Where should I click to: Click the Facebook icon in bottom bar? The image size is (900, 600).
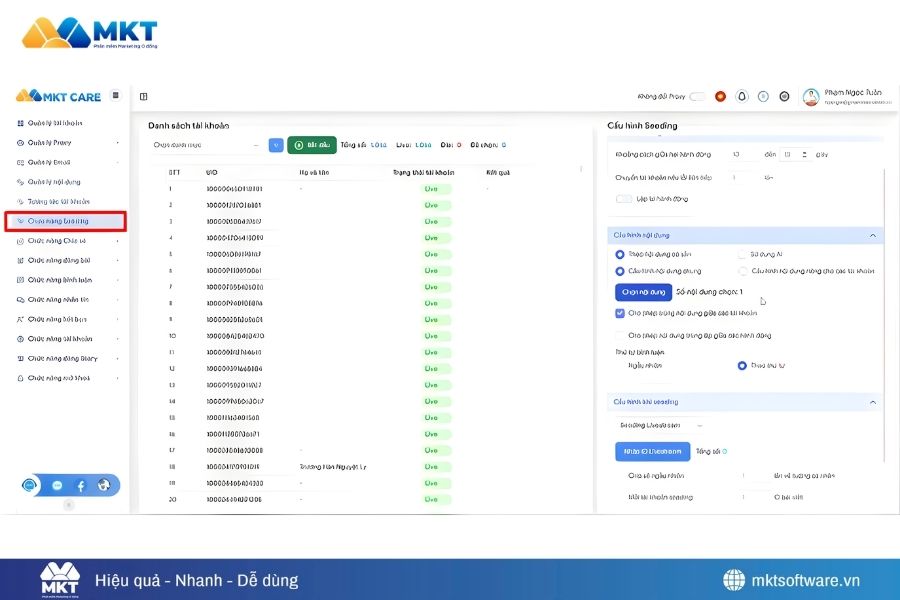pos(81,486)
